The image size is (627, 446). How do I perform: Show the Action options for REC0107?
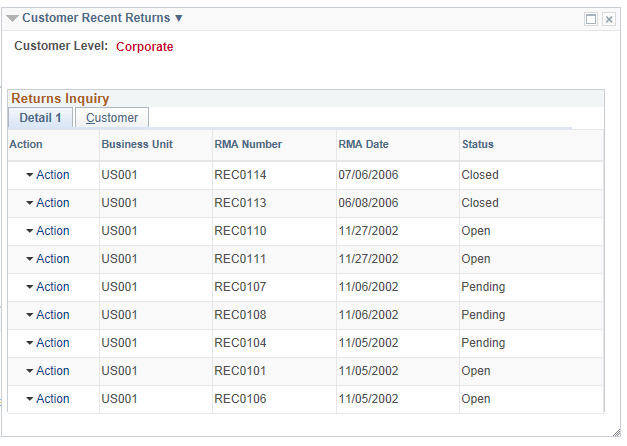click(48, 287)
